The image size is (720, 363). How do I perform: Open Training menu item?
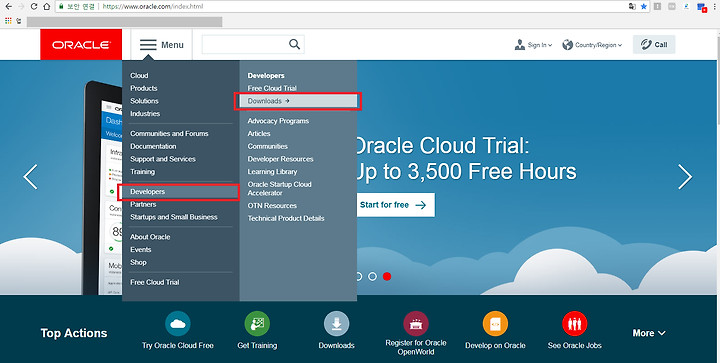click(142, 172)
